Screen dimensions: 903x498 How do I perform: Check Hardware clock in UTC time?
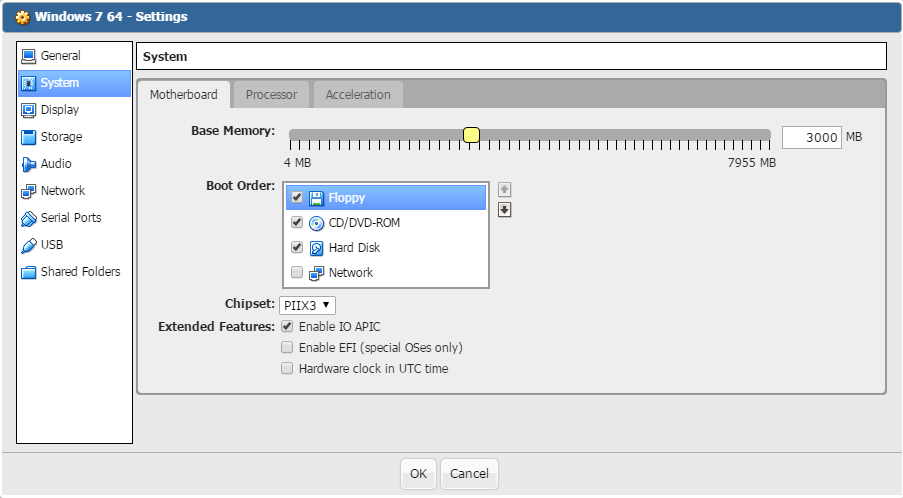click(288, 369)
